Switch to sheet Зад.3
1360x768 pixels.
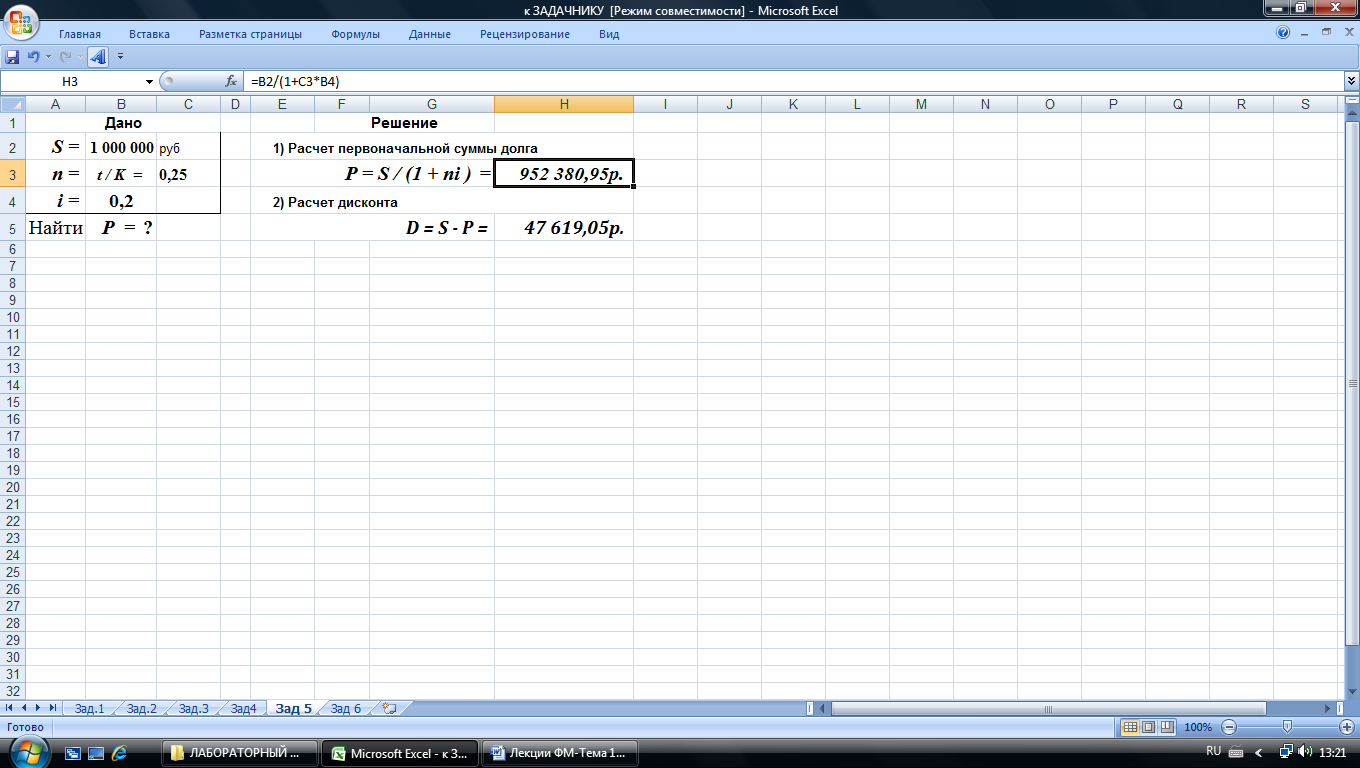coord(193,708)
